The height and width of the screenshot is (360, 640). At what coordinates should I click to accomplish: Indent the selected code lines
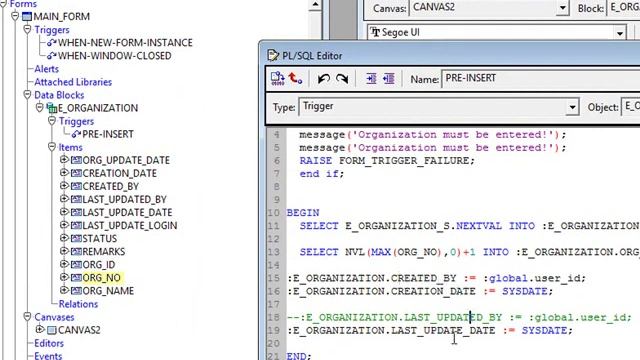[x=371, y=78]
